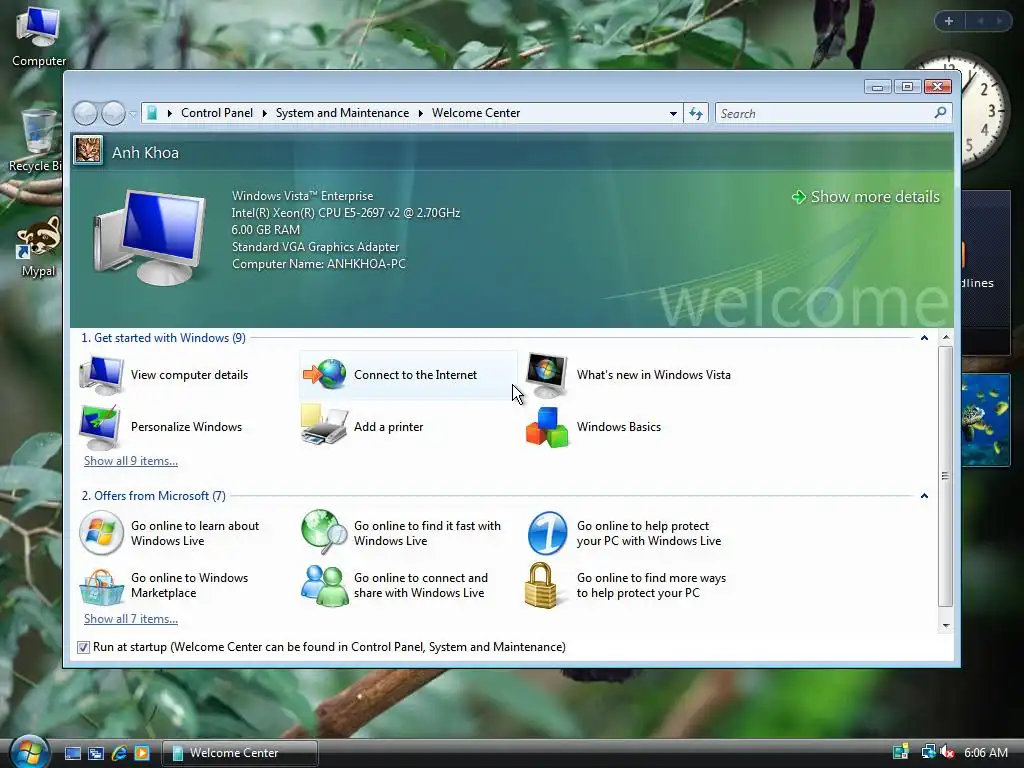
Task: Open the recent pages dropdown arrow
Action: [x=133, y=114]
